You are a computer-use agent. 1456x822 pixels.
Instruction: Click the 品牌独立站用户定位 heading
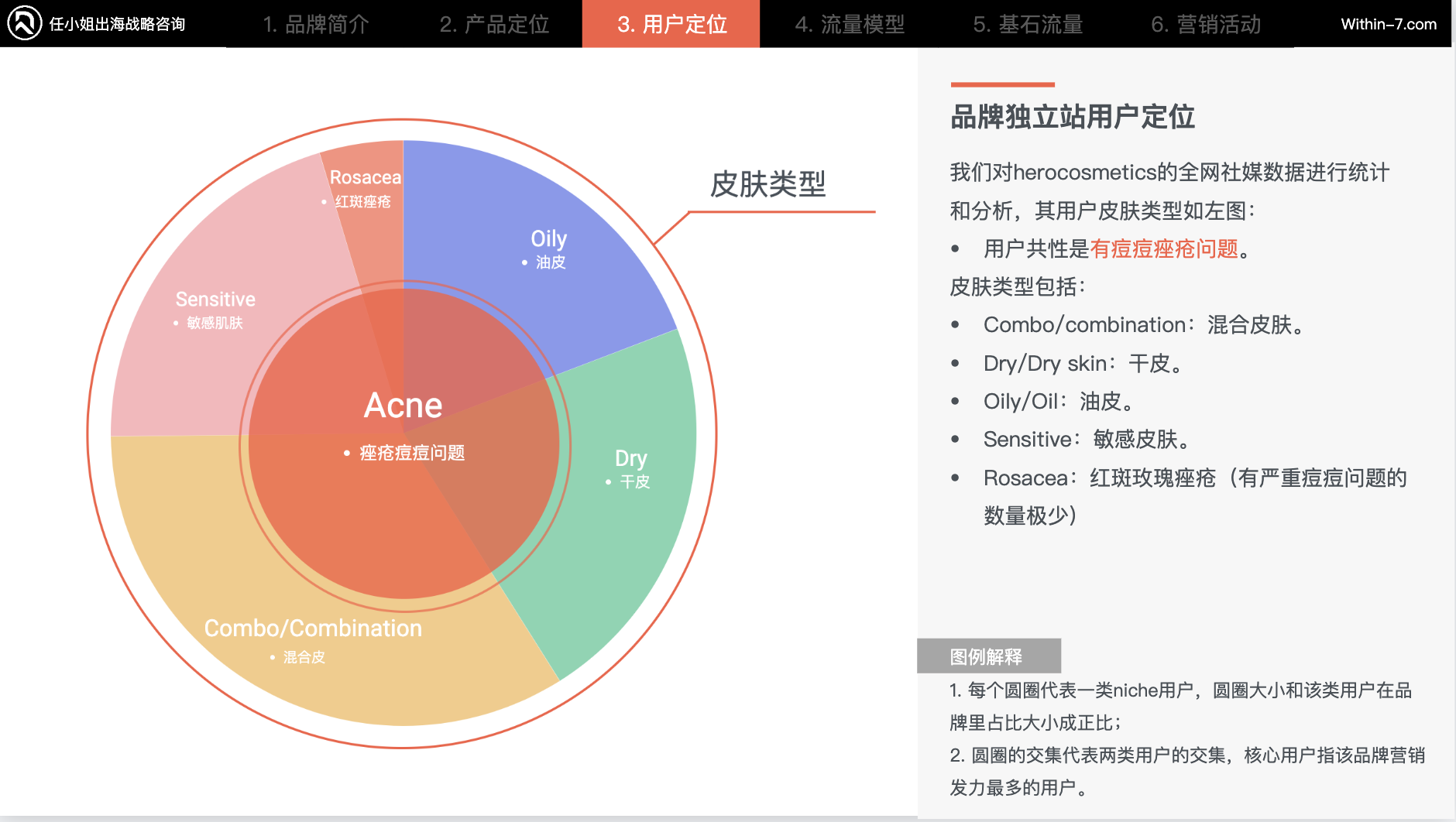pyautogui.click(x=1072, y=117)
